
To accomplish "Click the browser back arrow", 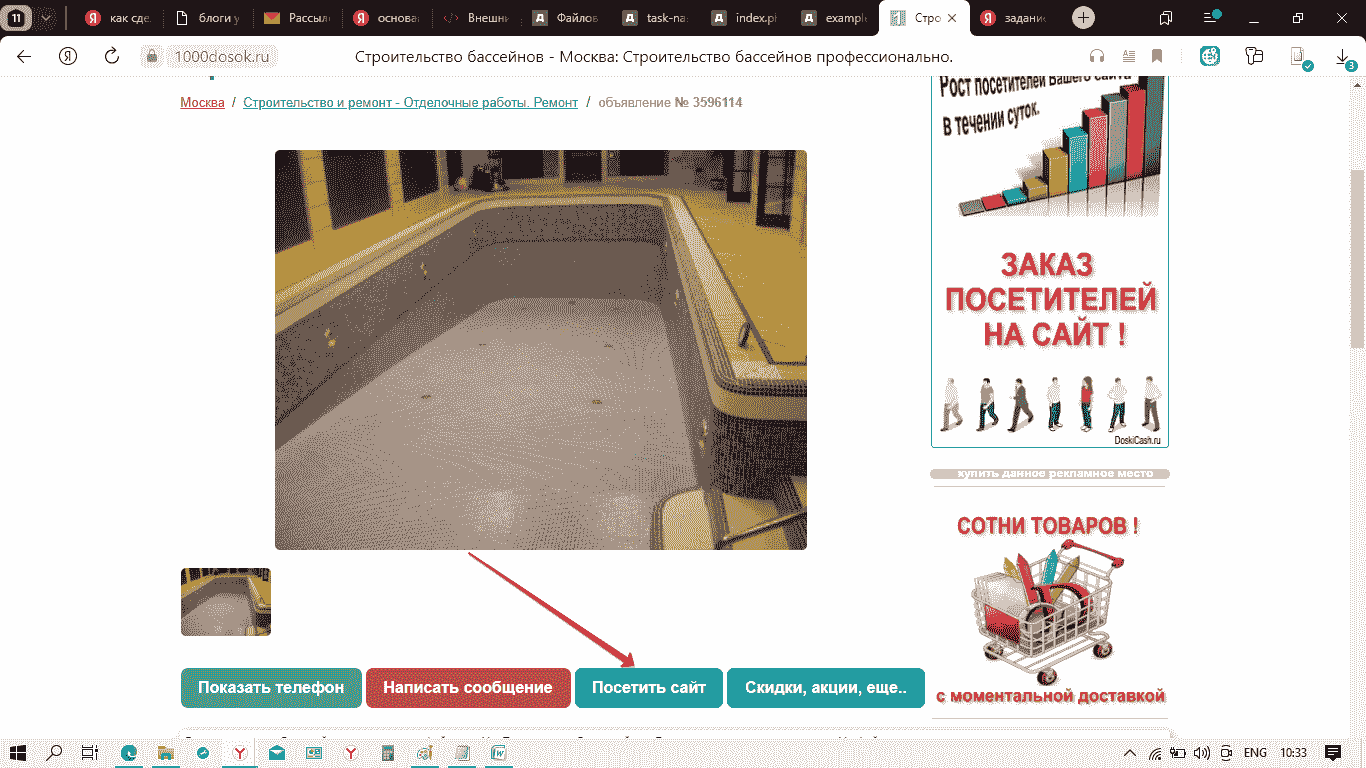I will tap(24, 56).
